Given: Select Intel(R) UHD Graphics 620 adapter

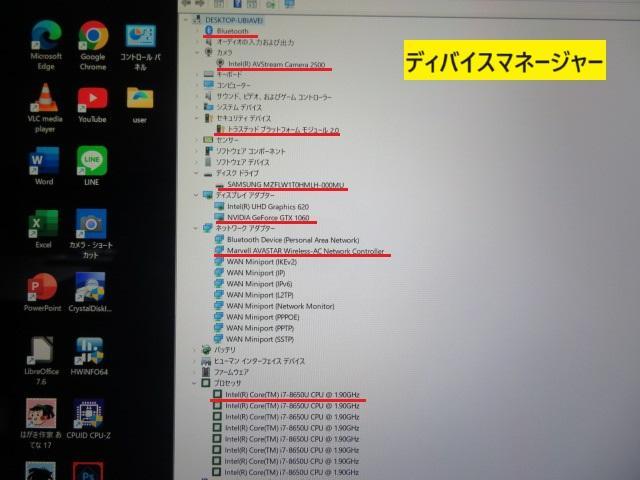Looking at the screenshot, I should click(268, 207).
